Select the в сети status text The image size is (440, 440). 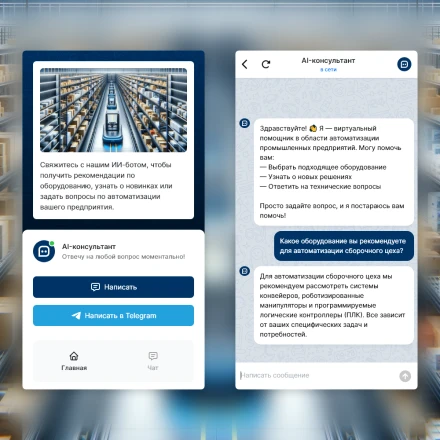[328, 70]
